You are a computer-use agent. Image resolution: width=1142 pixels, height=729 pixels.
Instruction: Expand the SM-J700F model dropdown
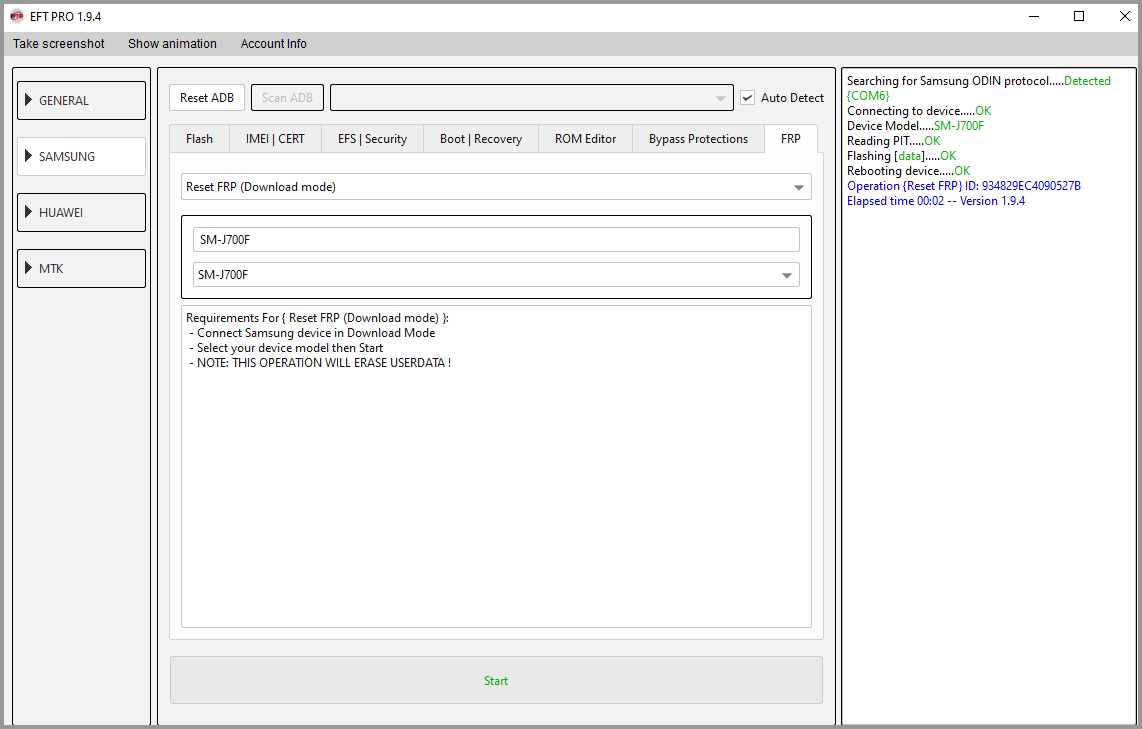tap(496, 275)
